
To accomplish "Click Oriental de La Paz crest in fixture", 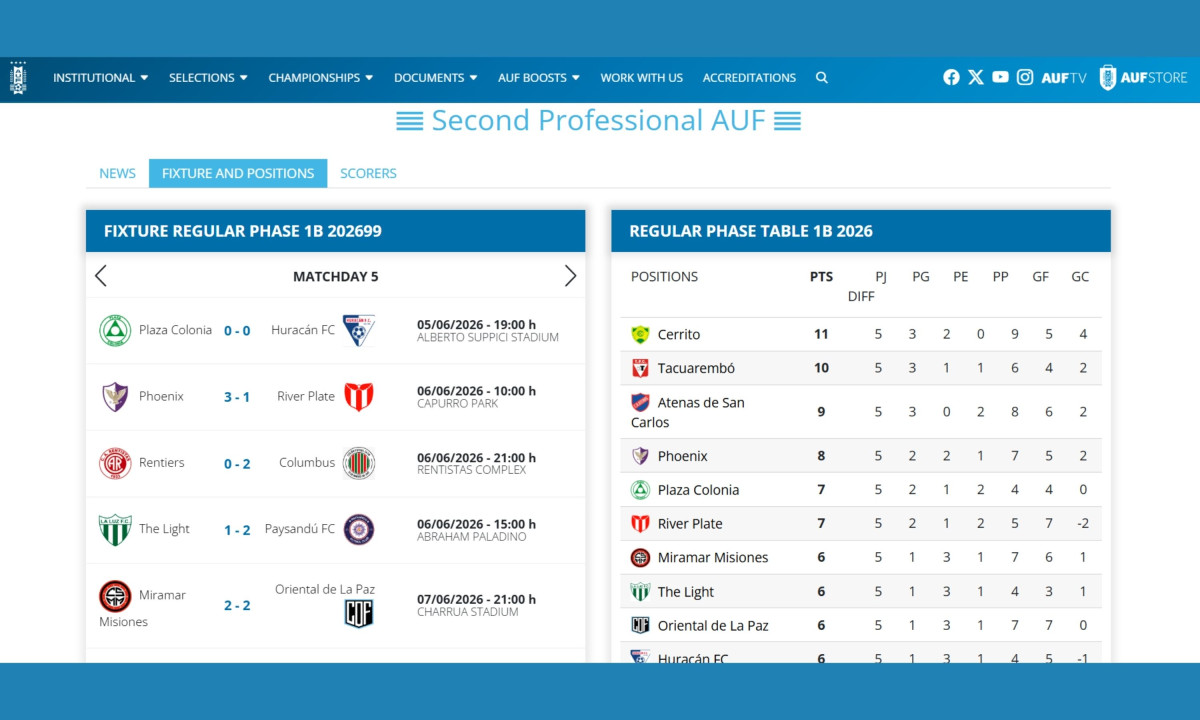I will [x=359, y=613].
